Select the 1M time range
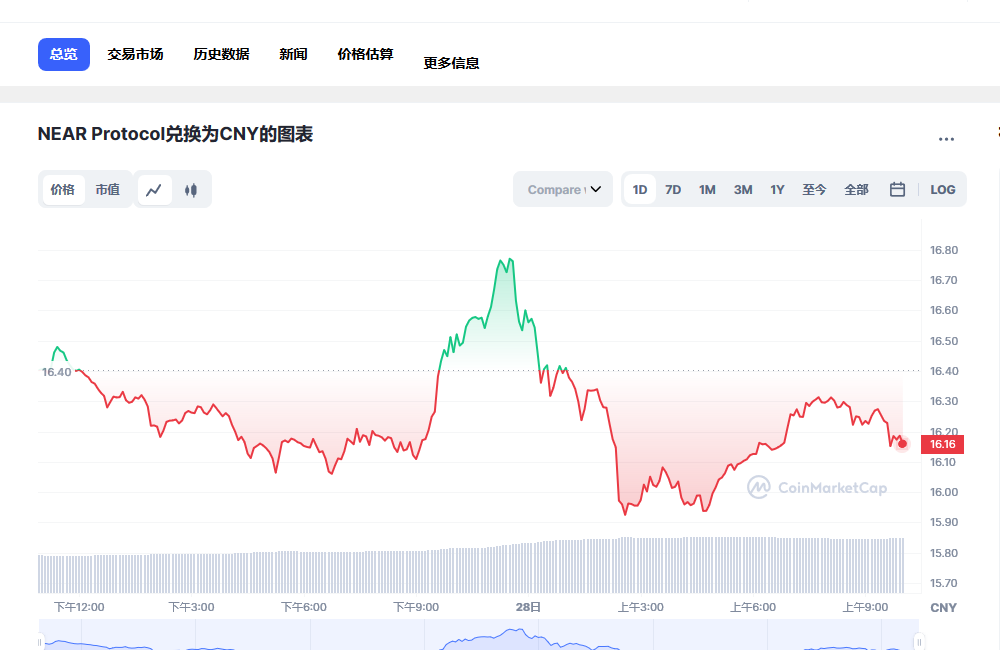This screenshot has width=1000, height=650. [x=707, y=189]
